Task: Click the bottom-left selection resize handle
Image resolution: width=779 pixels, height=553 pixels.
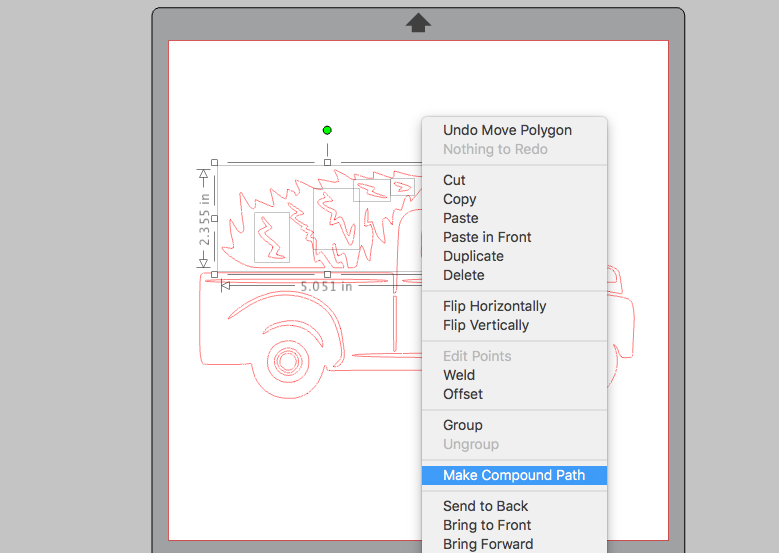Action: click(215, 274)
